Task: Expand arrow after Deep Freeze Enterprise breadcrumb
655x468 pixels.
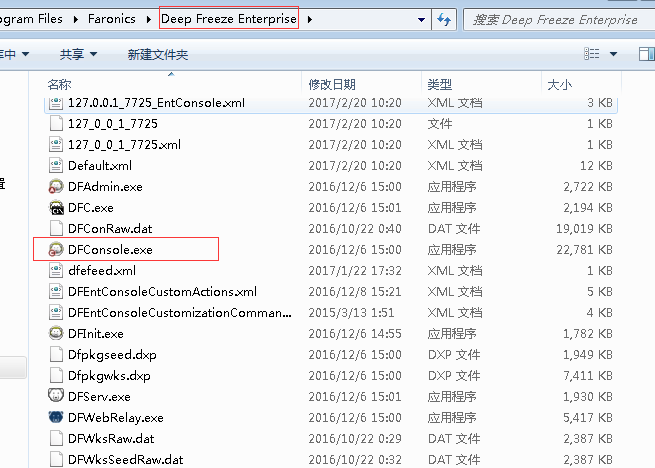Action: (309, 18)
